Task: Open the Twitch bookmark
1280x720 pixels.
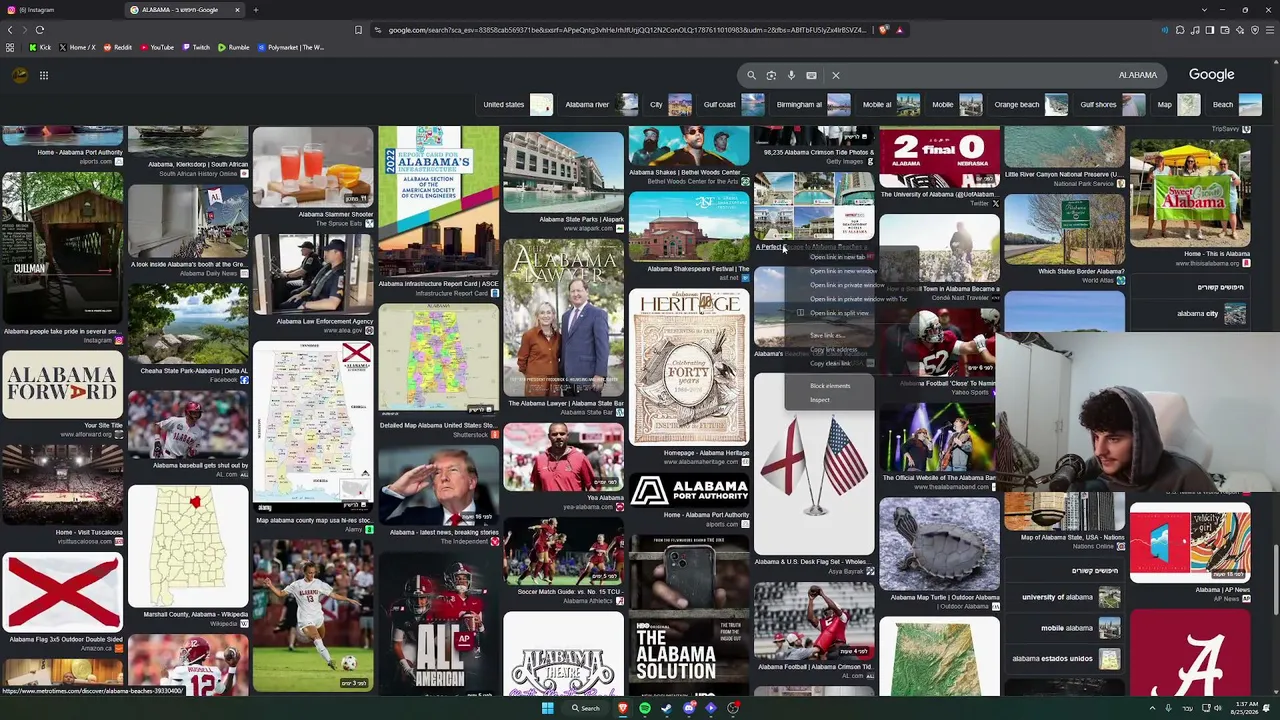Action: pos(195,47)
